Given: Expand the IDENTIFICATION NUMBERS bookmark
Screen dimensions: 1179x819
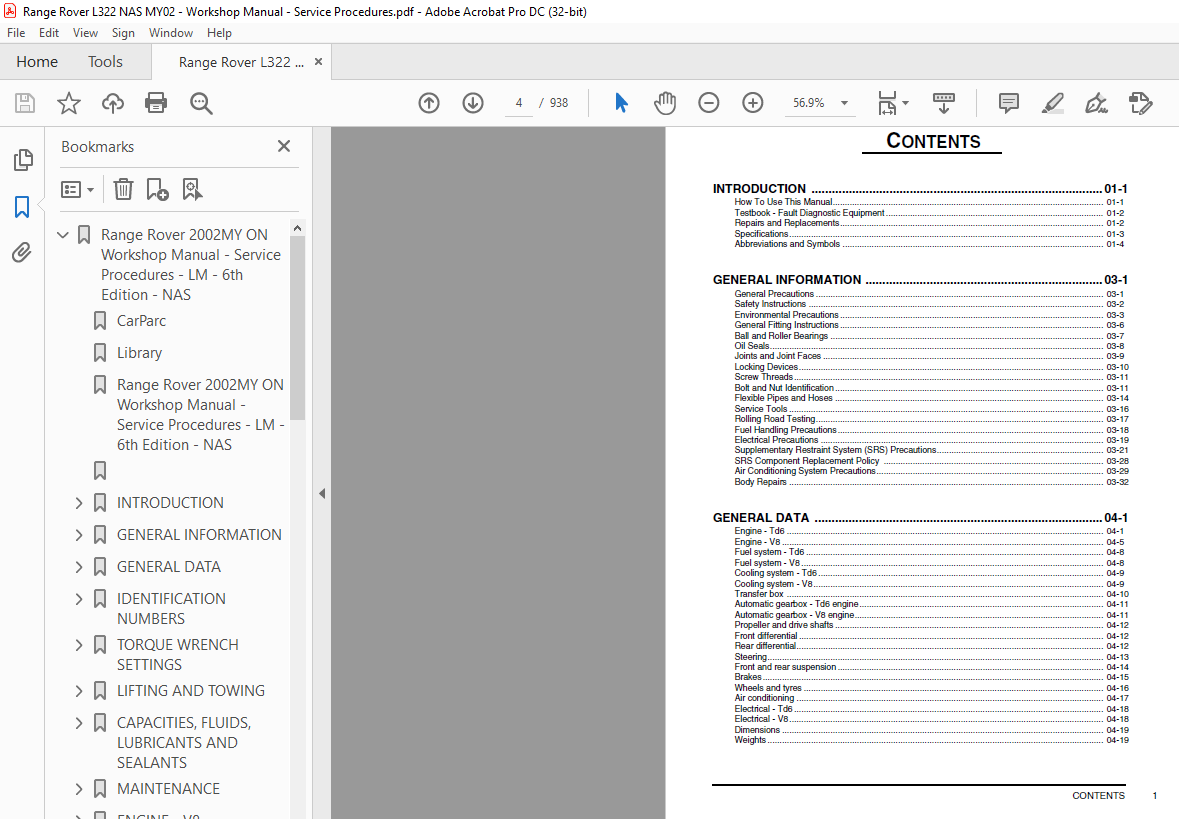Looking at the screenshot, I should pyautogui.click(x=79, y=599).
